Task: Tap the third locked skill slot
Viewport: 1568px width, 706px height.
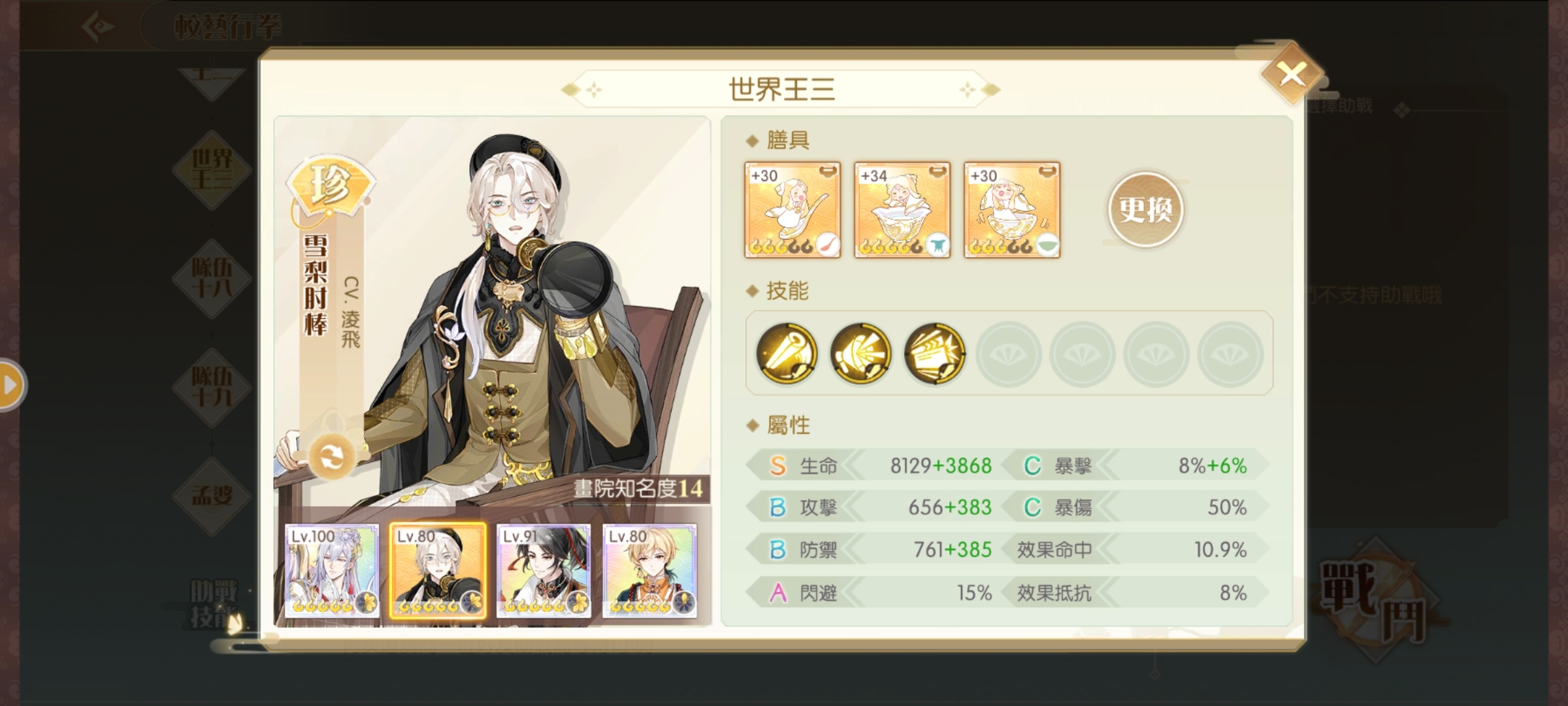Action: click(1156, 354)
